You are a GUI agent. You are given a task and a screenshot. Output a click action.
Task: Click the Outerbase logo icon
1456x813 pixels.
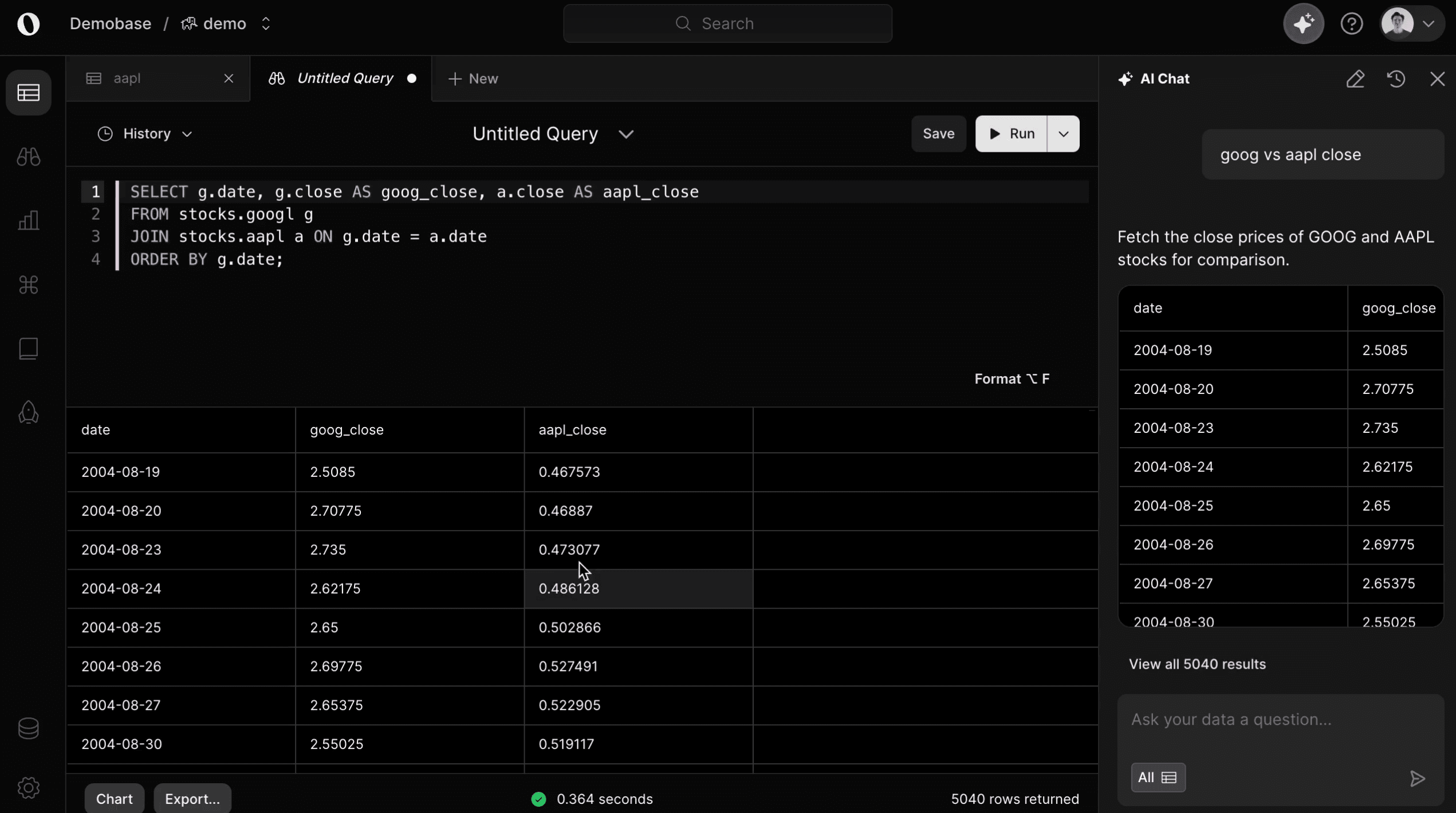(x=28, y=23)
